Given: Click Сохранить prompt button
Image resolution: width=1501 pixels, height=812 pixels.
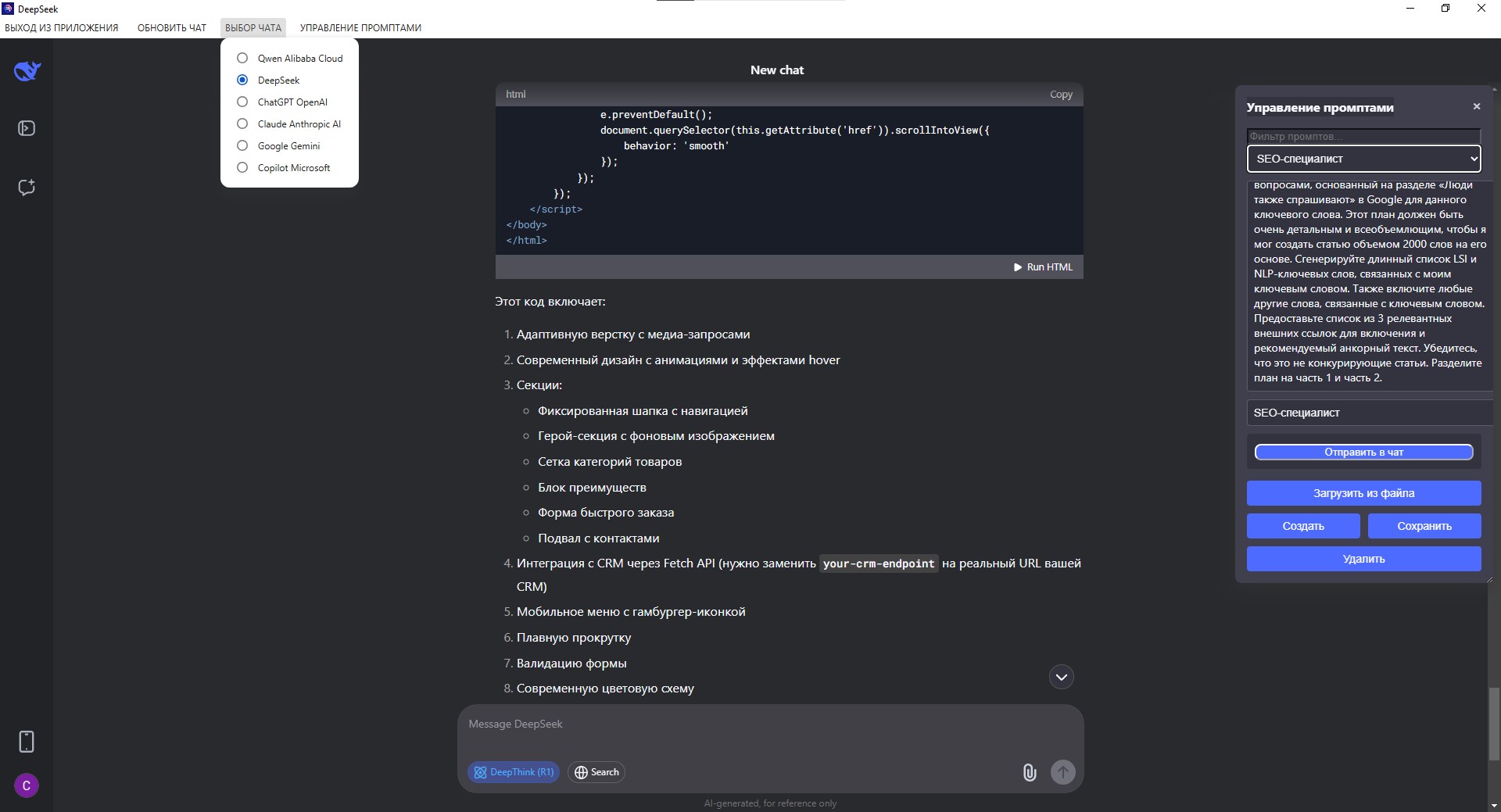Looking at the screenshot, I should click(x=1424, y=526).
